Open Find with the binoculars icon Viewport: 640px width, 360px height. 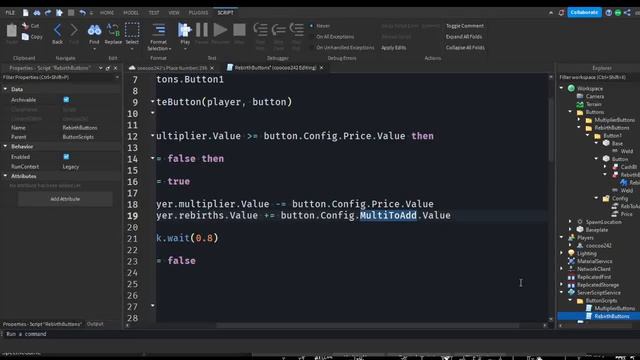[x=94, y=30]
